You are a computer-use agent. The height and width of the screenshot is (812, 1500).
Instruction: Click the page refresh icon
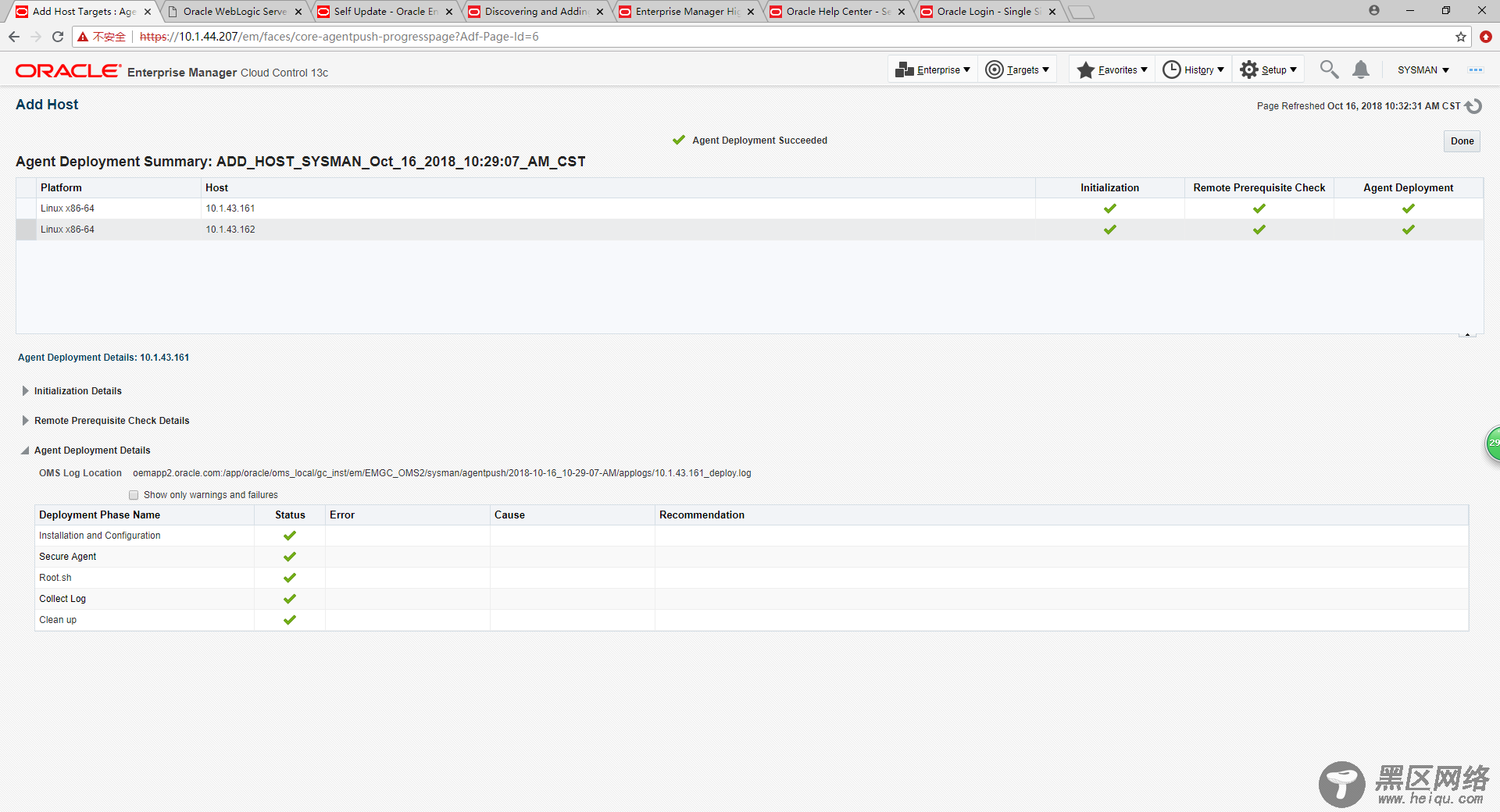[1473, 106]
